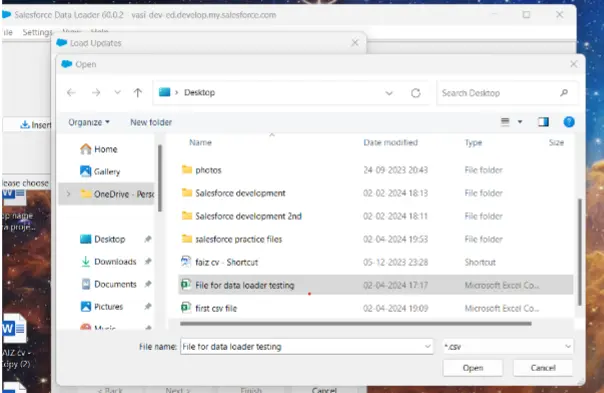Click the horizontal scrollbar of file list
Viewport: 604px width, 393px height.
356,324
